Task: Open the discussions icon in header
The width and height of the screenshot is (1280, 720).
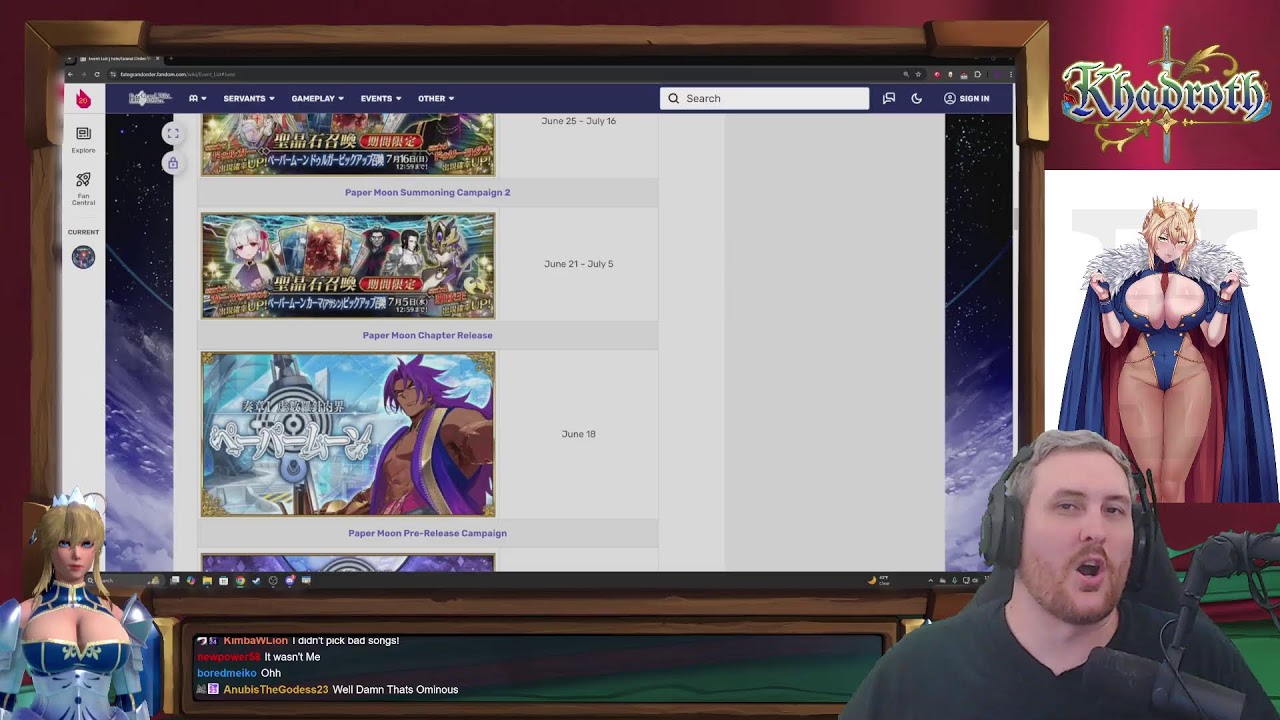Action: pyautogui.click(x=889, y=98)
